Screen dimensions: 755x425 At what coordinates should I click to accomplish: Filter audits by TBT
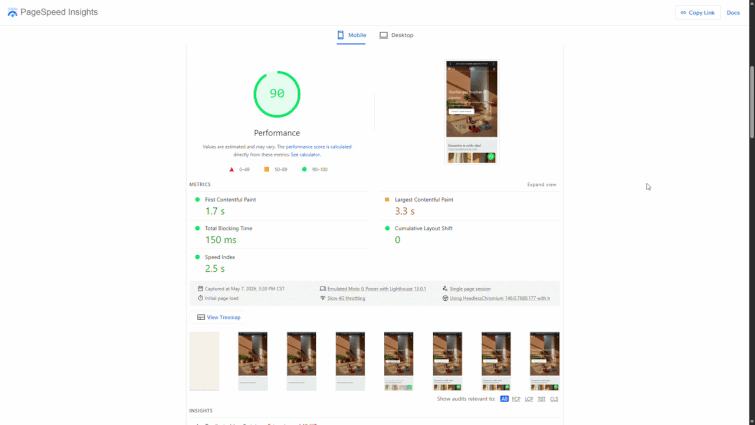coord(541,399)
